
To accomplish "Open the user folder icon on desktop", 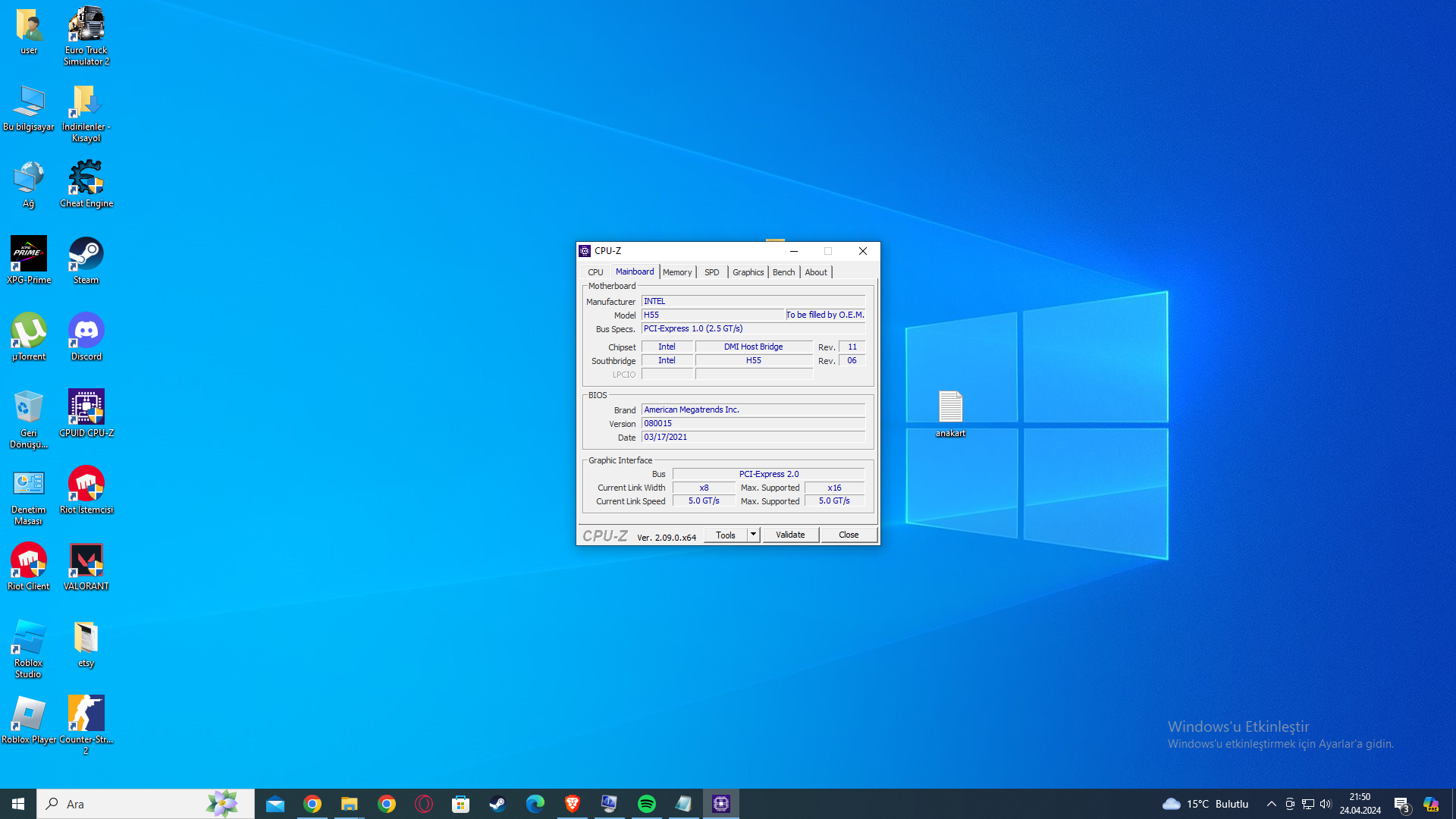I will (29, 32).
